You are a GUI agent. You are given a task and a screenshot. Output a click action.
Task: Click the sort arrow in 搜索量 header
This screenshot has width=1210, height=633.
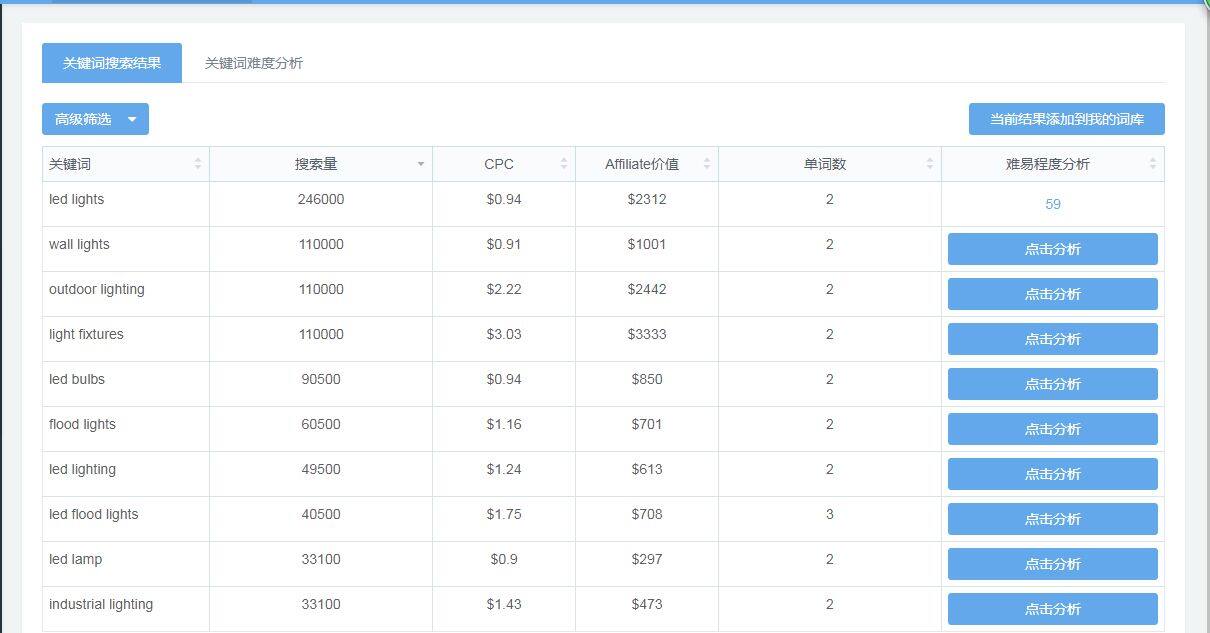point(421,164)
